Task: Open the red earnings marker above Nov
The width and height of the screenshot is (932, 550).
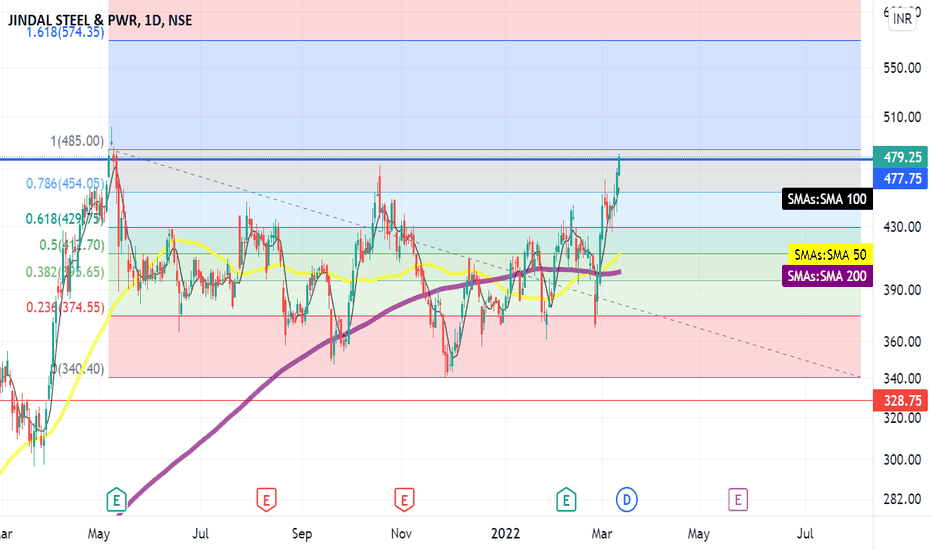Action: [x=404, y=499]
